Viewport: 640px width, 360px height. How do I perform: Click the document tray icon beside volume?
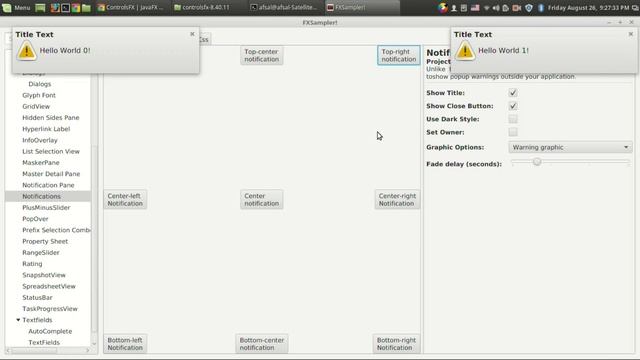coord(506,8)
